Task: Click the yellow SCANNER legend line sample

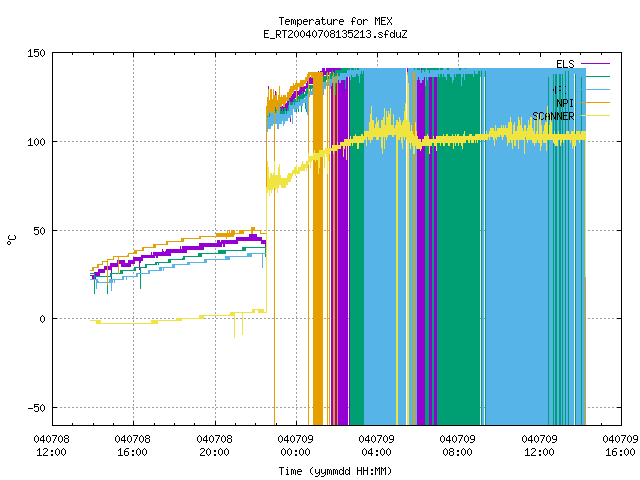Action: (595, 116)
